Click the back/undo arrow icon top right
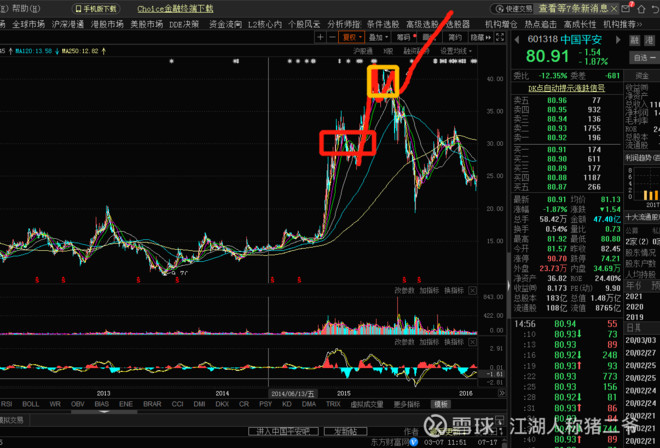The height and width of the screenshot is (448, 660). click(x=656, y=8)
